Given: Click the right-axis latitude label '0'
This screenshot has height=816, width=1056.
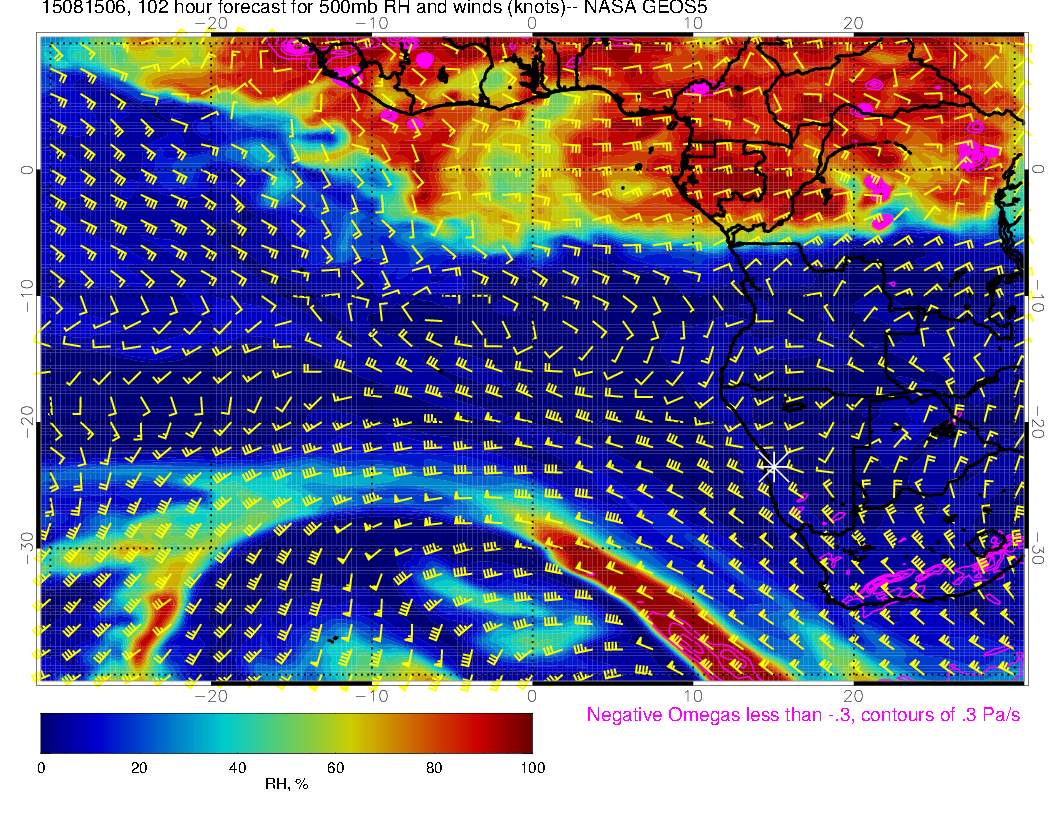Looking at the screenshot, I should (x=1038, y=170).
